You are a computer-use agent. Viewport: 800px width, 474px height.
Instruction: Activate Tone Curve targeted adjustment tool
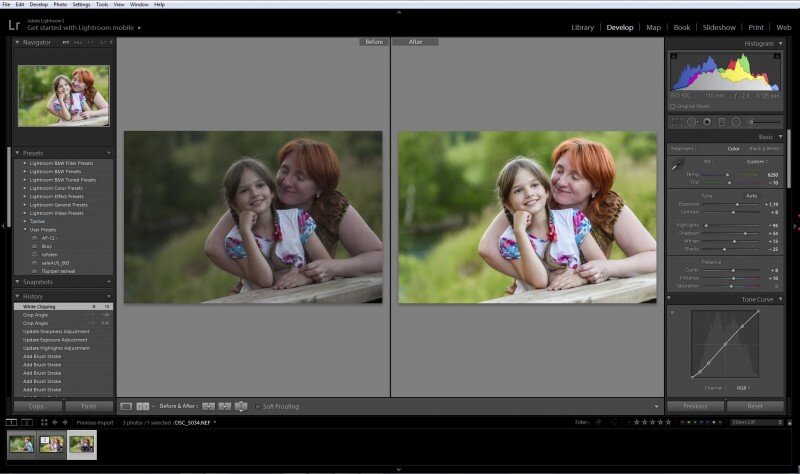tap(672, 312)
